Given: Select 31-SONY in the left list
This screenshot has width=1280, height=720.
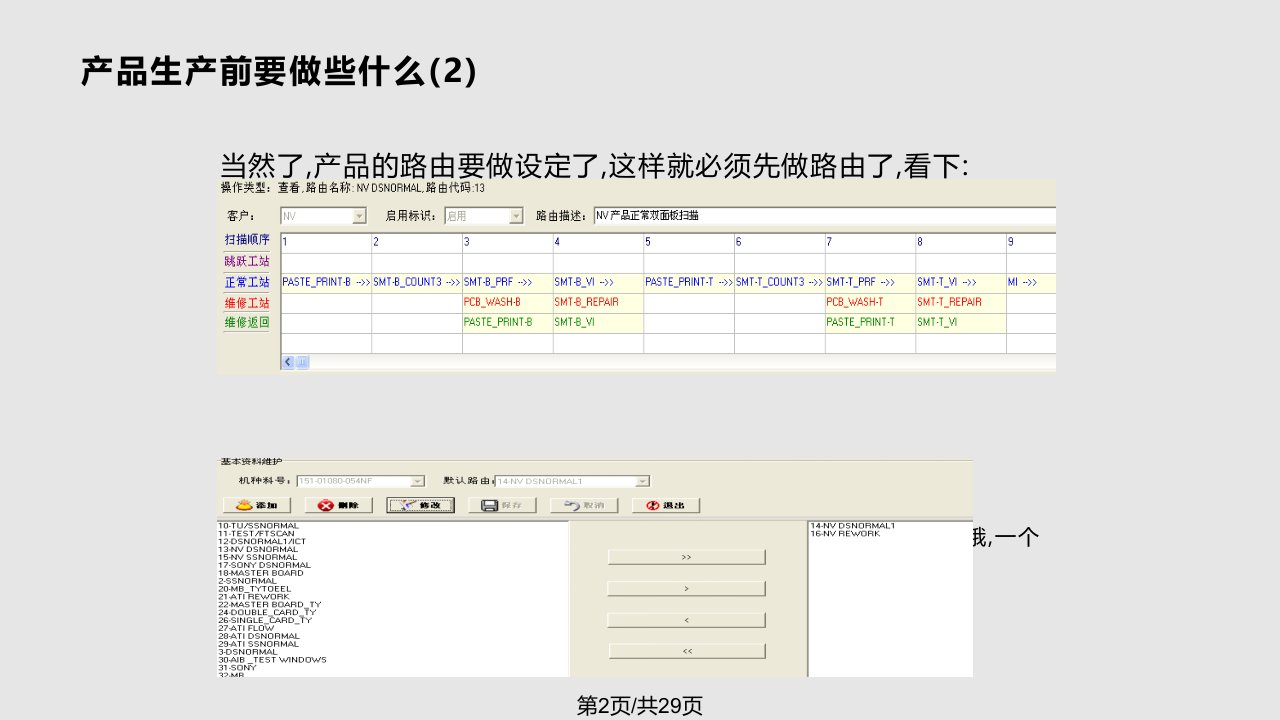Looking at the screenshot, I should (237, 667).
